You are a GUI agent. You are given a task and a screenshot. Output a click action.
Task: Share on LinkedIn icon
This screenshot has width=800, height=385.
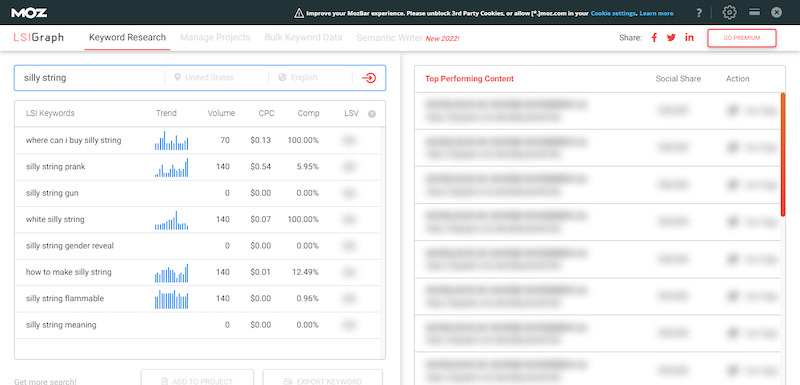tap(689, 38)
